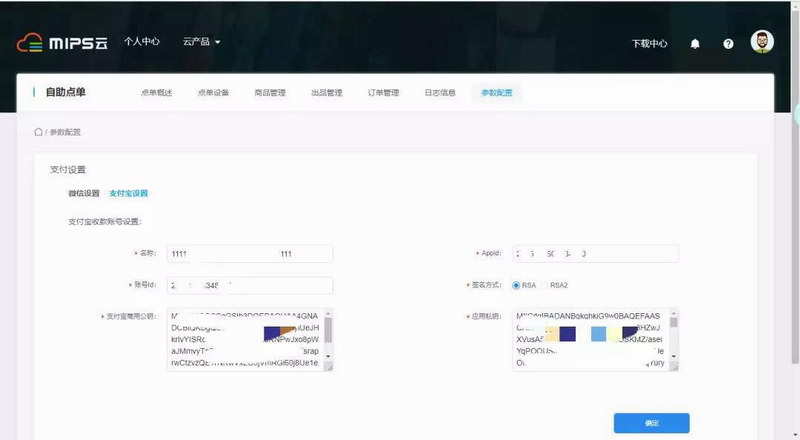Screen dimensions: 800x440
Task: Click the home icon in breadcrumb
Action: click(x=38, y=132)
